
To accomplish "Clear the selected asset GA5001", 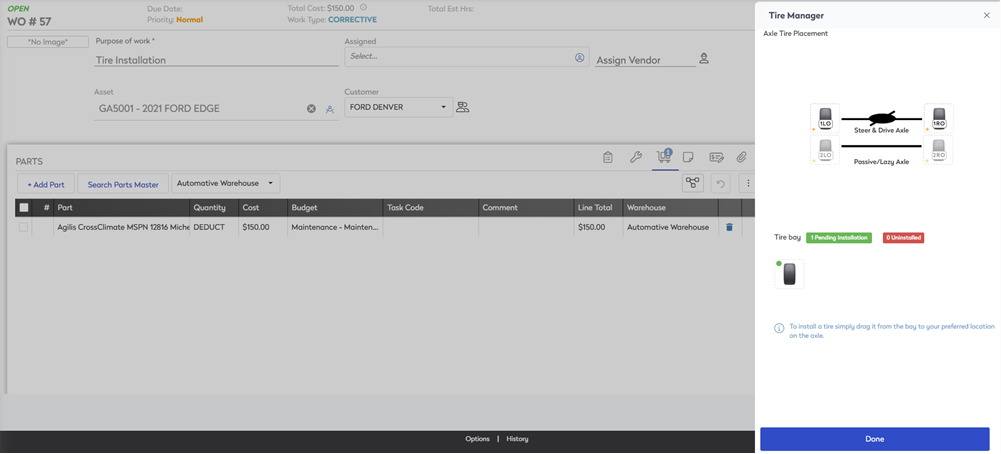I will (311, 108).
